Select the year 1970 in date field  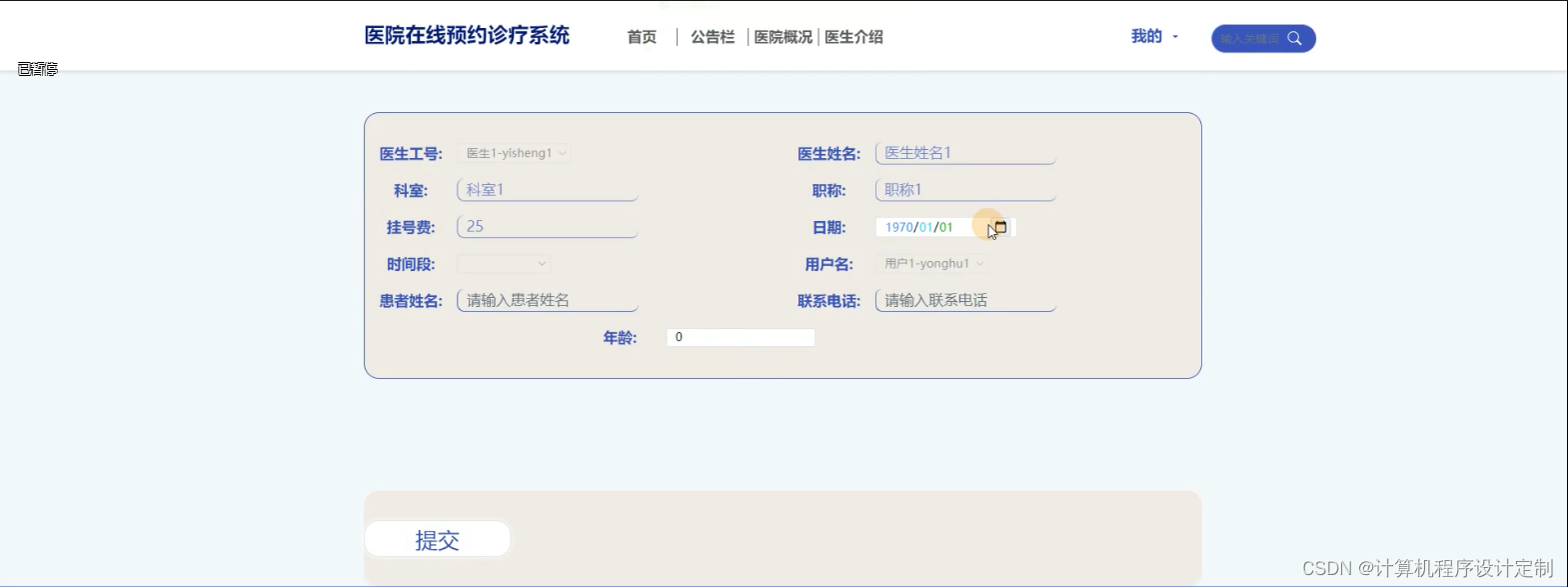(x=899, y=227)
